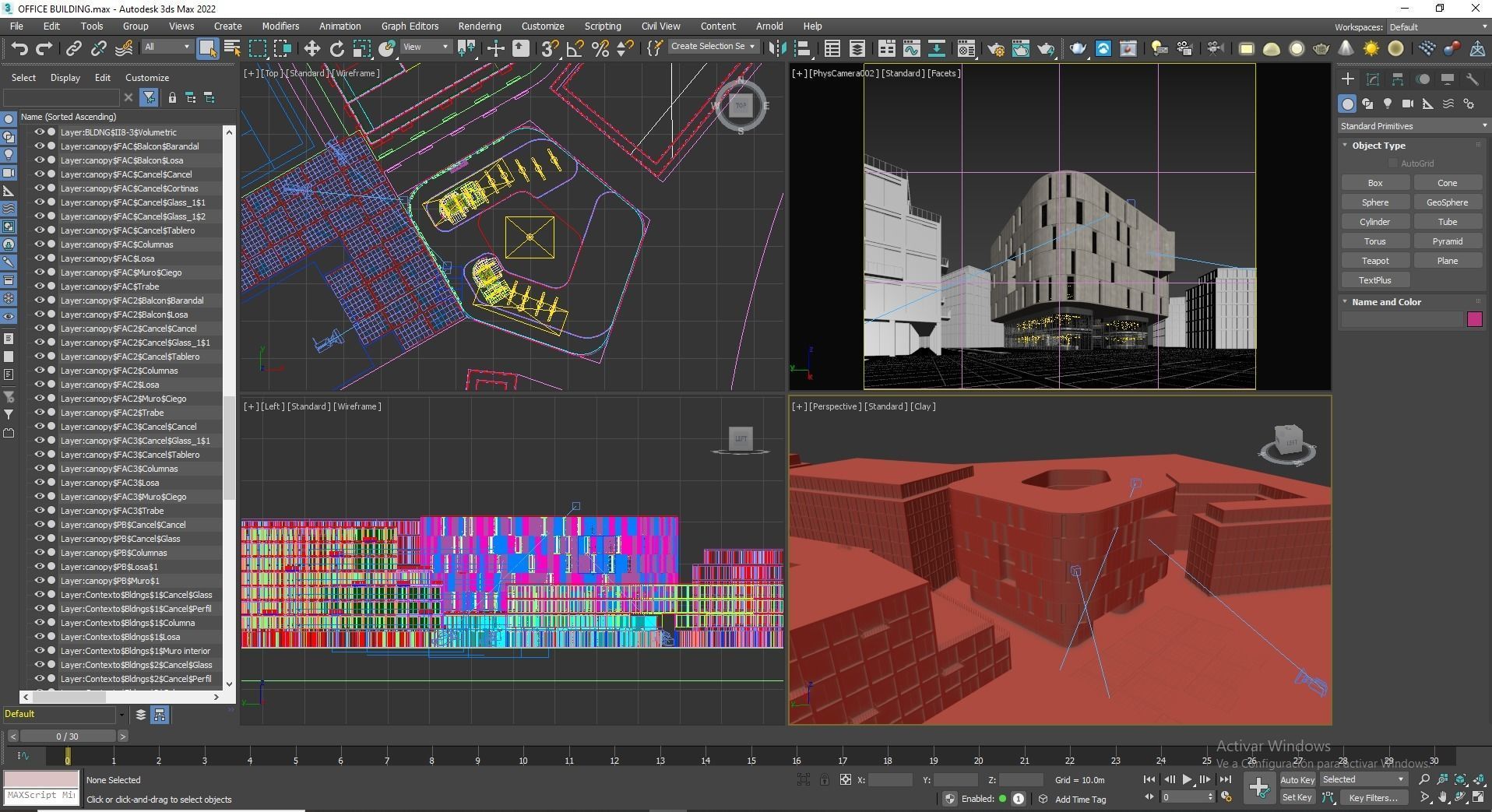1492x812 pixels.
Task: Open the Standard Primitives dropdown
Action: 1413,126
